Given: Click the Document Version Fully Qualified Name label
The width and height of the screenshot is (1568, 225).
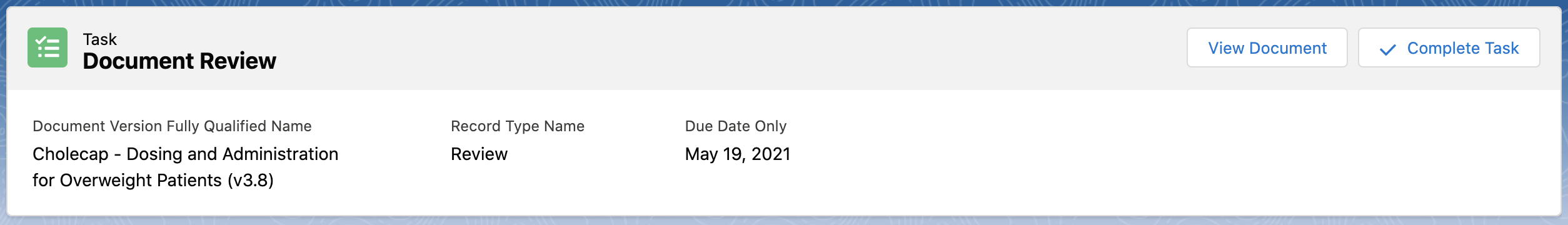Looking at the screenshot, I should tap(172, 126).
